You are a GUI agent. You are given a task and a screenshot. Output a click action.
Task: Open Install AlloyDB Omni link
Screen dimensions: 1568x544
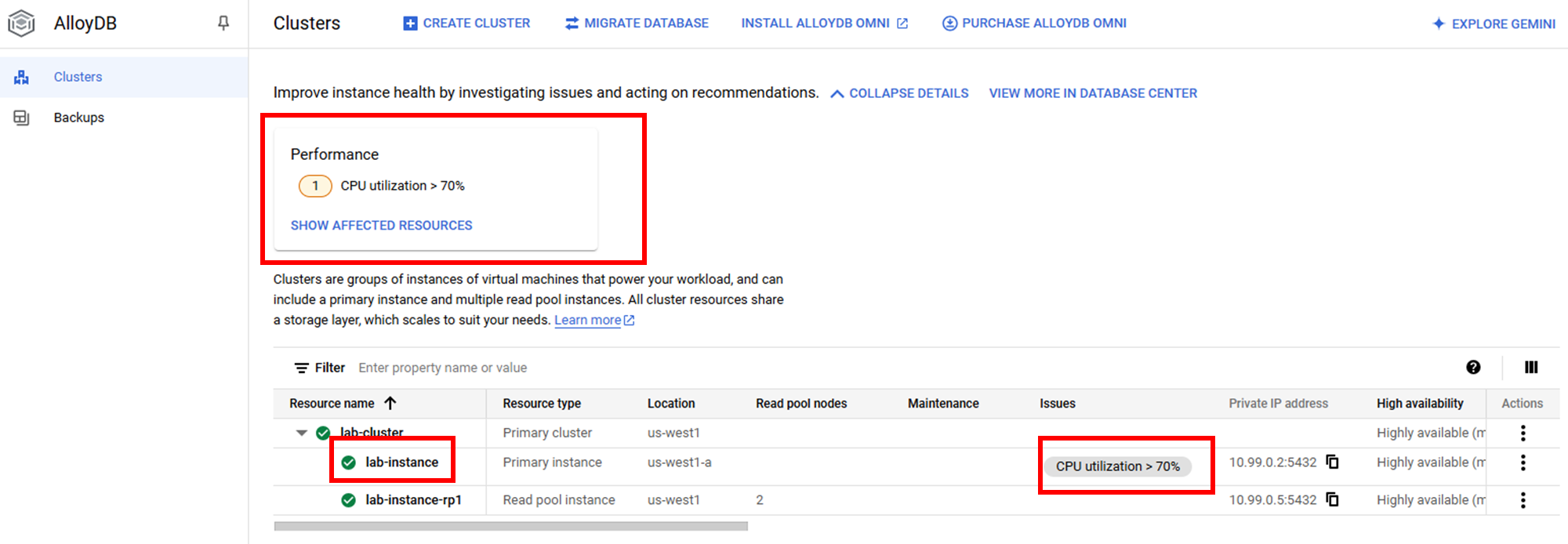click(x=824, y=24)
